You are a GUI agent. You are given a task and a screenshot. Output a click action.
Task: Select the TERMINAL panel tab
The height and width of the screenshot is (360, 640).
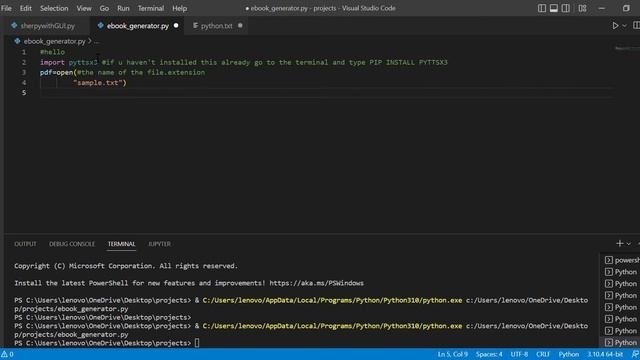click(121, 244)
